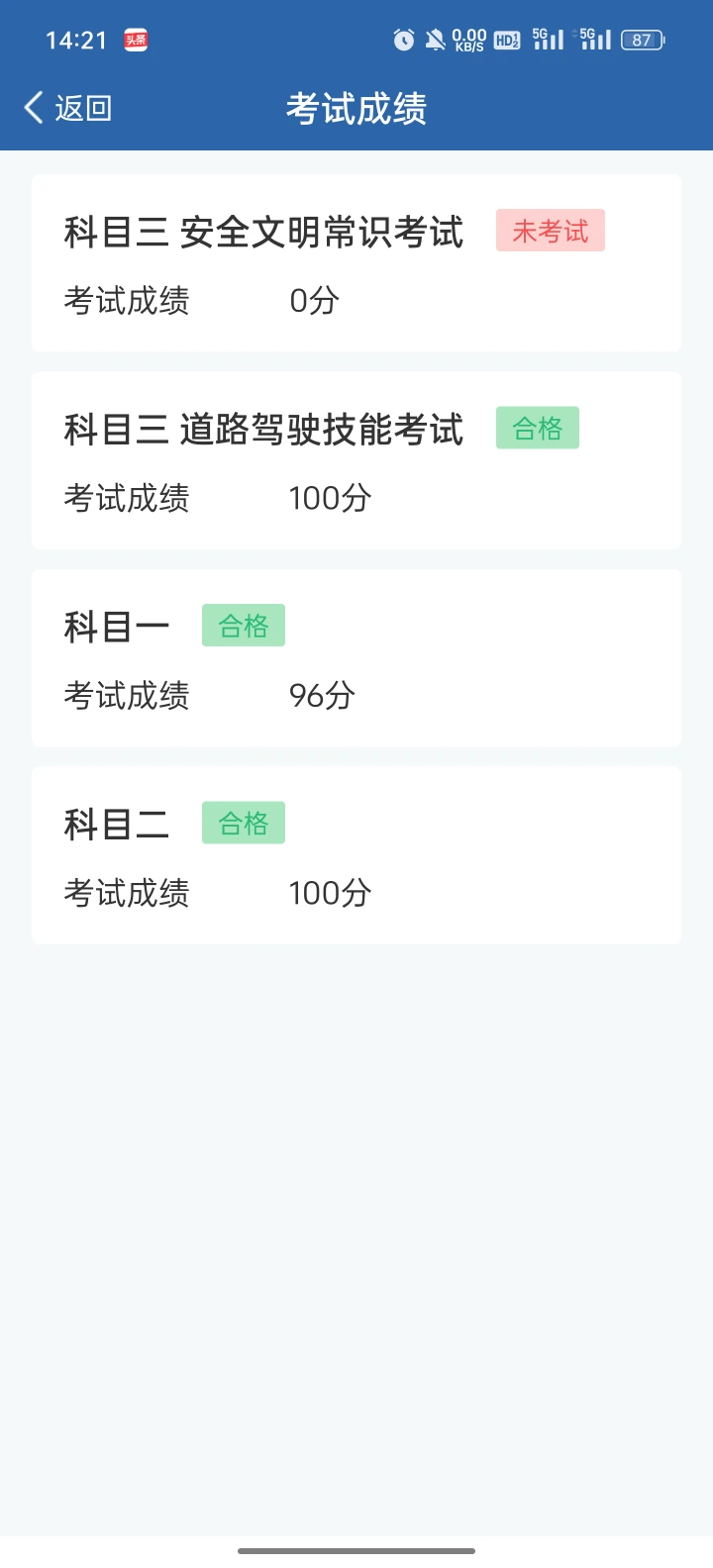Tap the HD call status icon
The width and height of the screenshot is (713, 1568).
[x=507, y=40]
